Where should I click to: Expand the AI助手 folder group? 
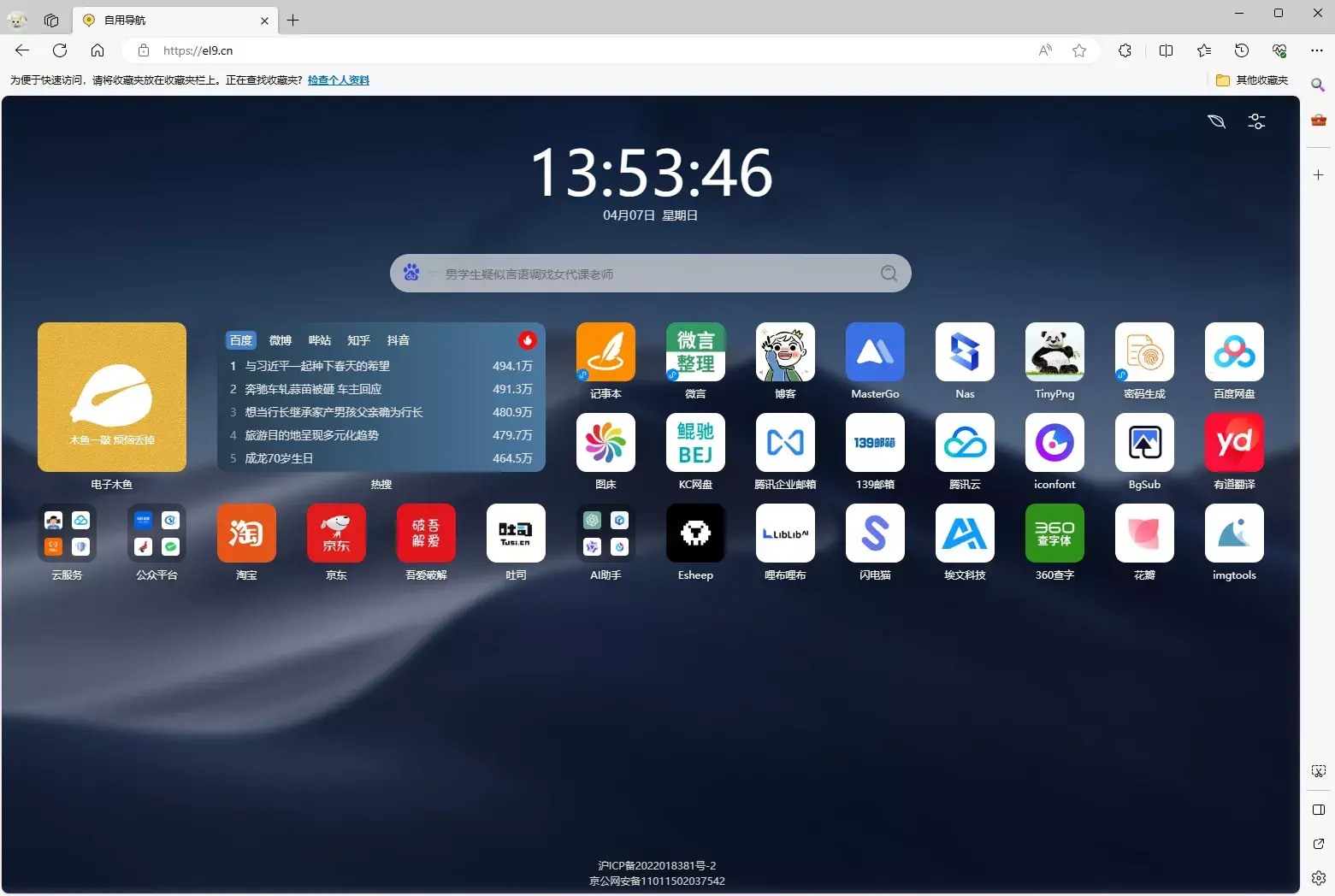coord(605,533)
